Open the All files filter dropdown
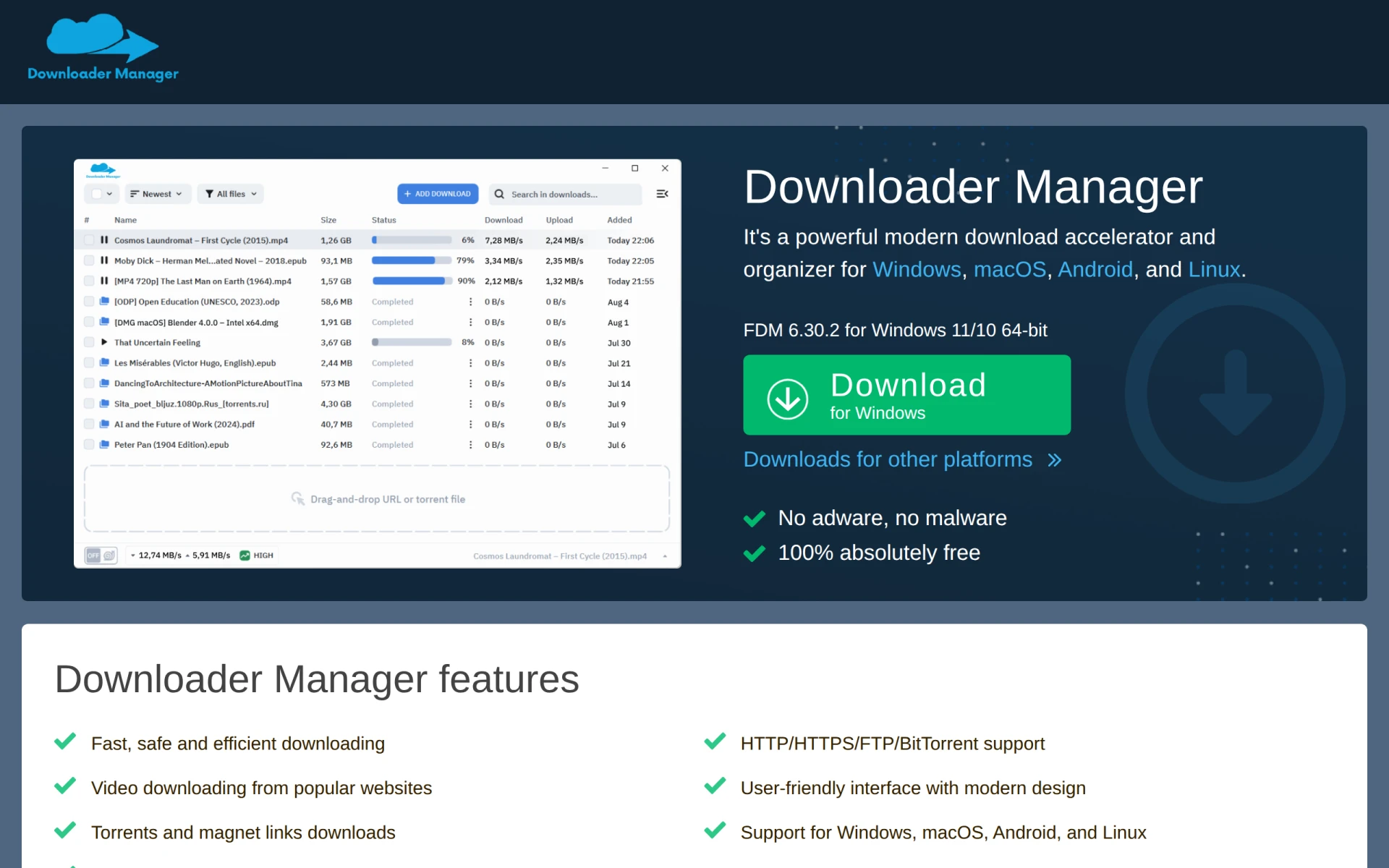 tap(231, 194)
